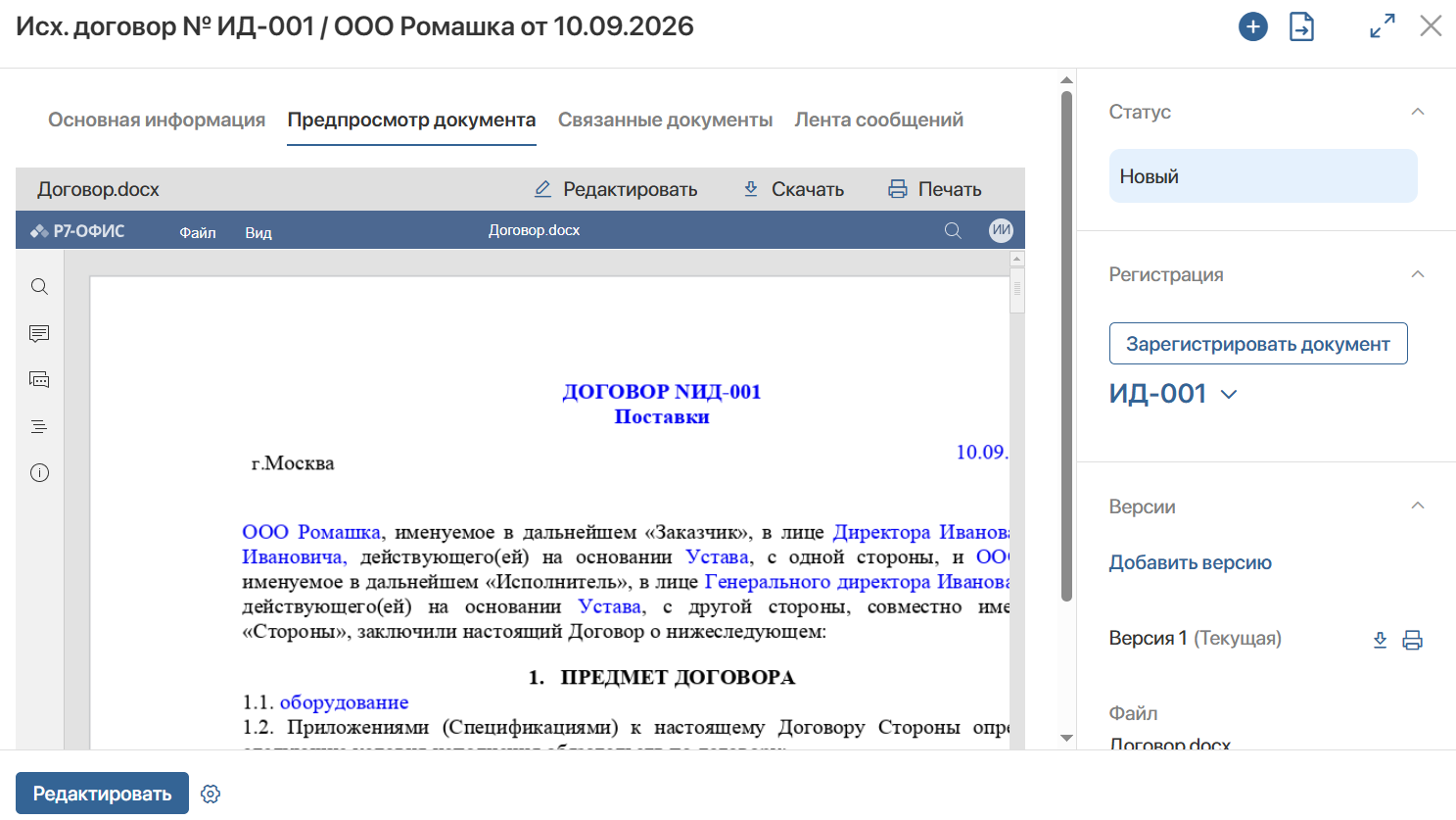1456x820 pixels.
Task: Click the blue оборудование text in document
Action: pos(344,702)
